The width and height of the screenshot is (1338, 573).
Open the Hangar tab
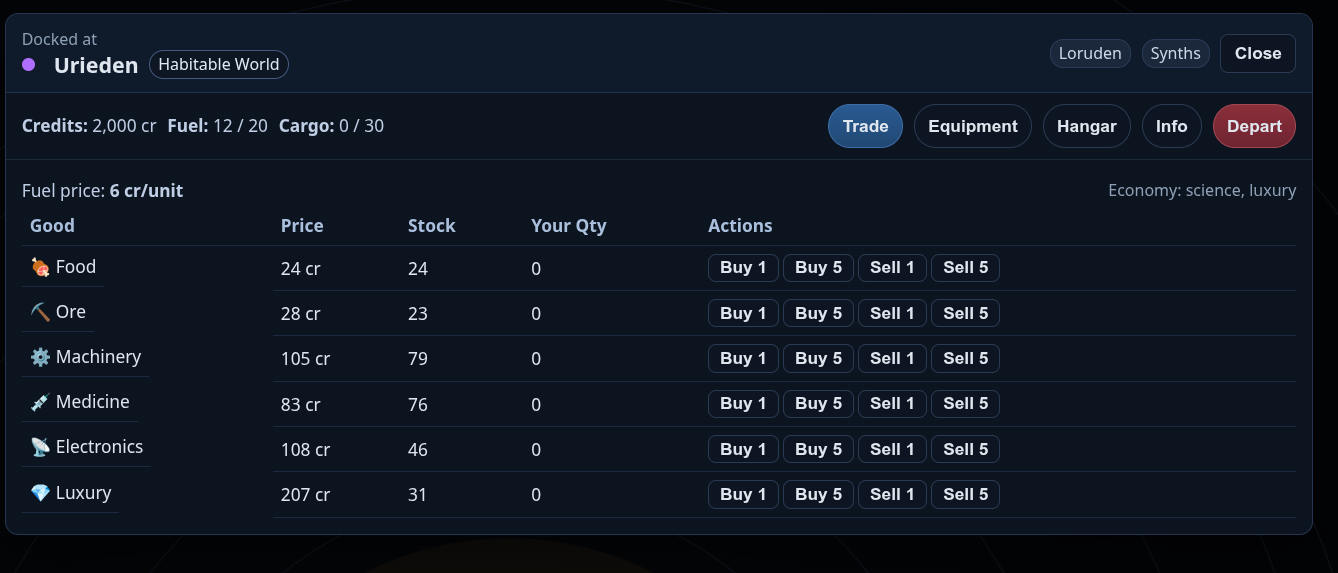click(x=1086, y=126)
